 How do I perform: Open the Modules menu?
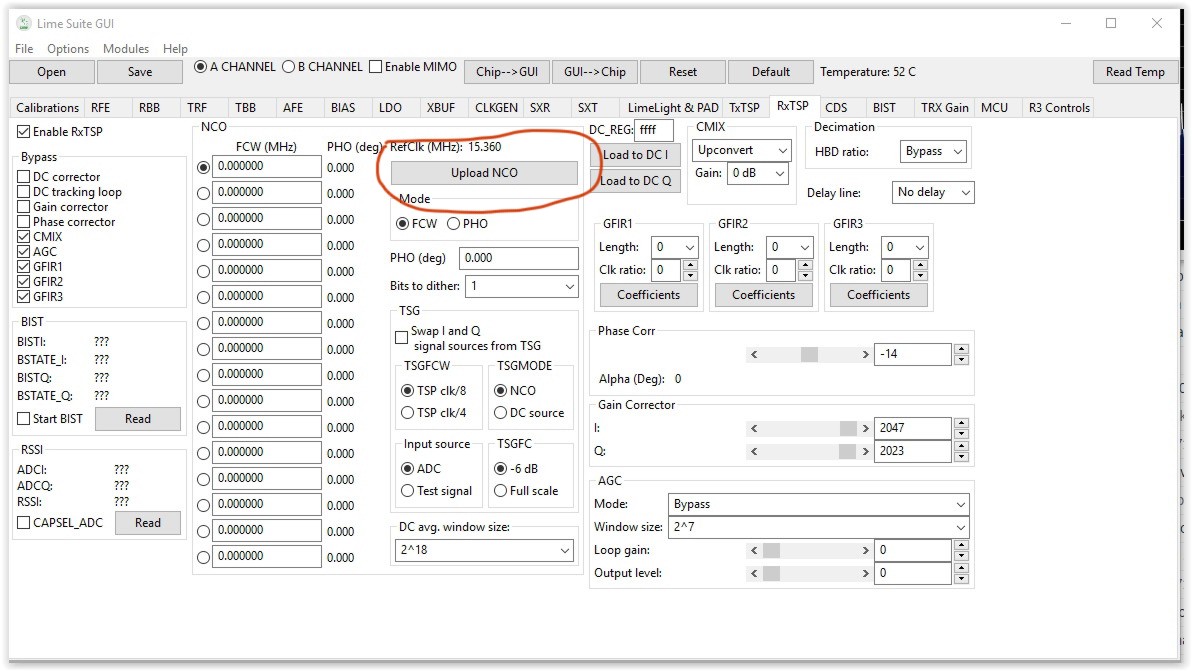point(125,49)
